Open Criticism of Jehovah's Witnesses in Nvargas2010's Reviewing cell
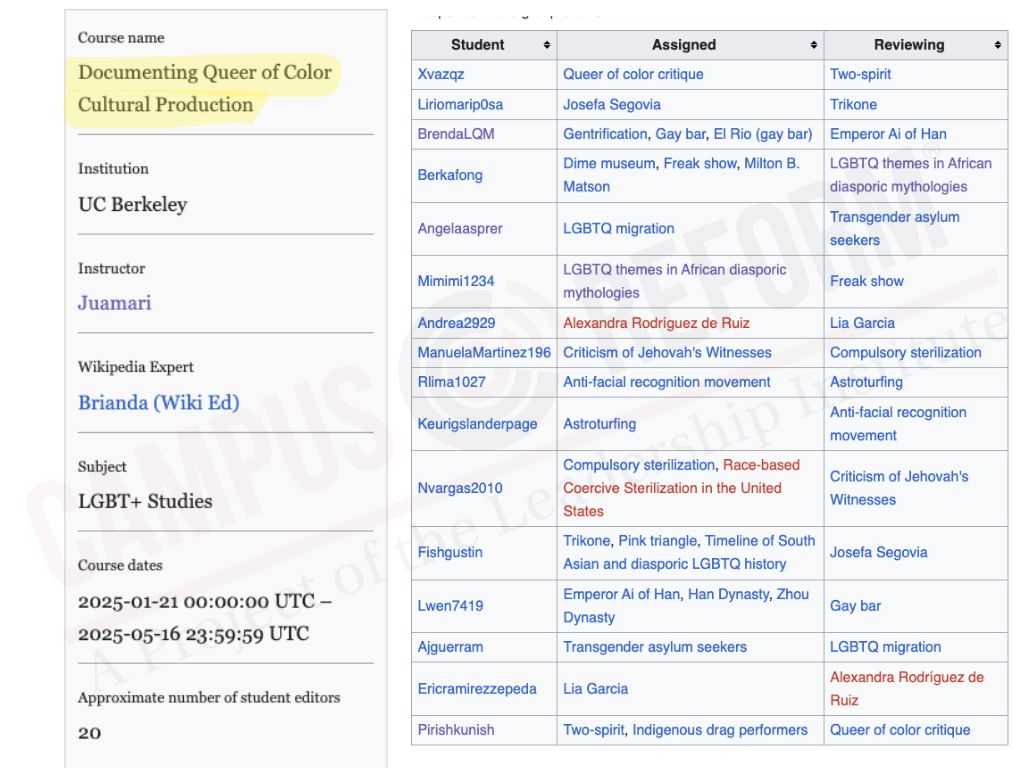Image resolution: width=1024 pixels, height=768 pixels. (x=899, y=488)
